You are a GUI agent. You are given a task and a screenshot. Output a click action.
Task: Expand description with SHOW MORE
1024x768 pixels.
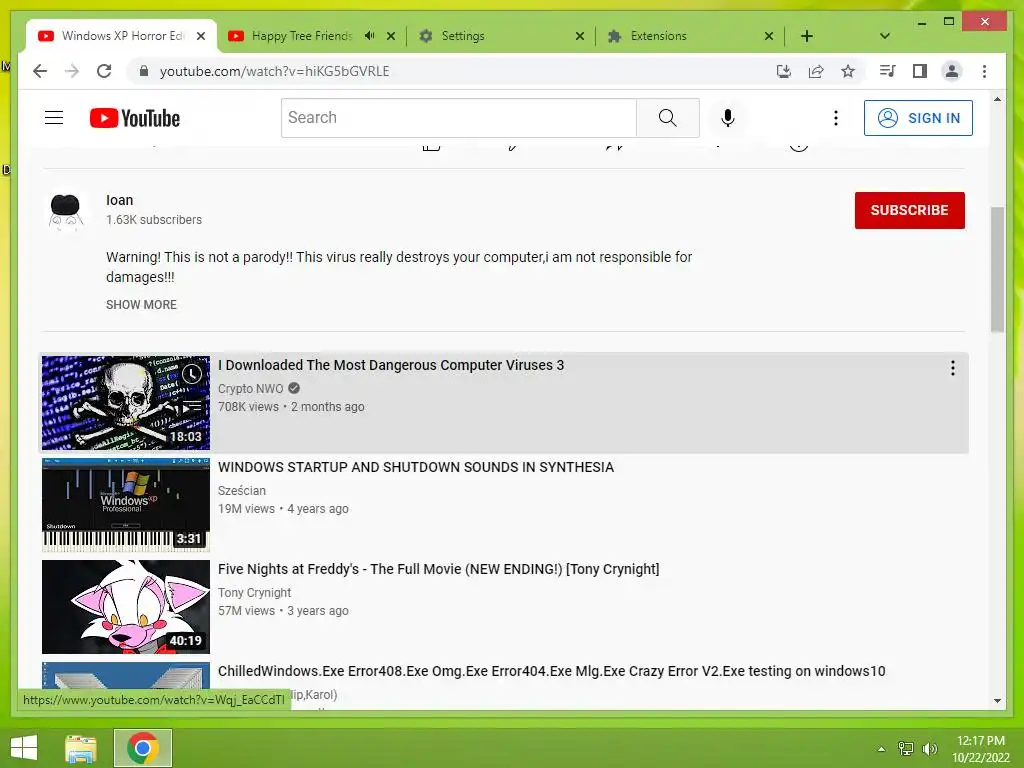click(x=141, y=305)
